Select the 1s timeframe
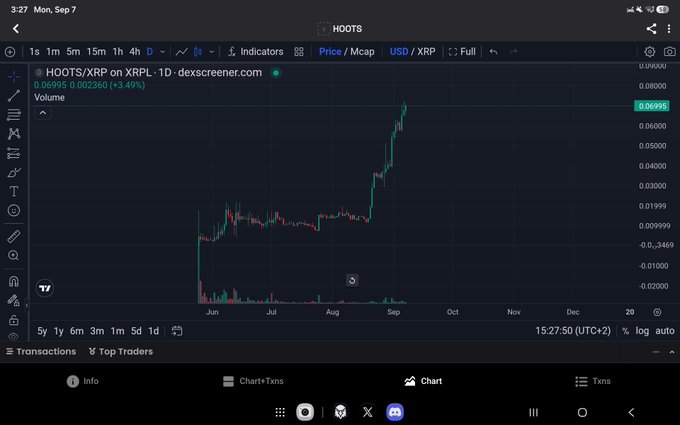Viewport: 680px width, 425px height. pos(34,52)
